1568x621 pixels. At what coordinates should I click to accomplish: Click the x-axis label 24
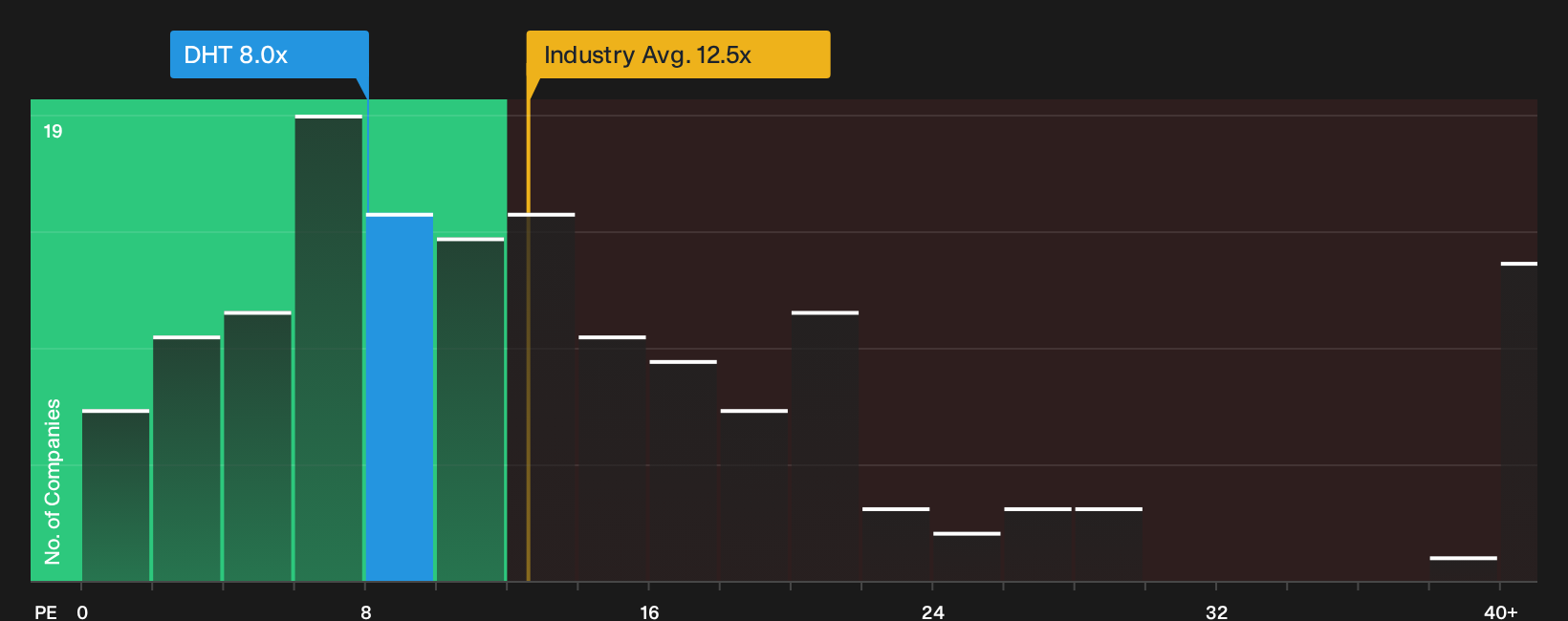[x=933, y=611]
